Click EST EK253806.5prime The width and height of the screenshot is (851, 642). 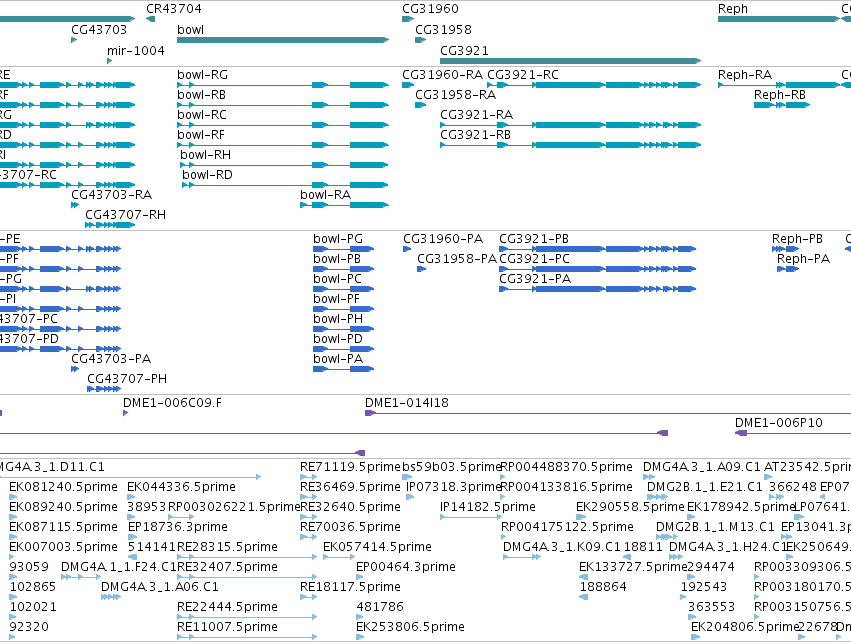click(360, 637)
